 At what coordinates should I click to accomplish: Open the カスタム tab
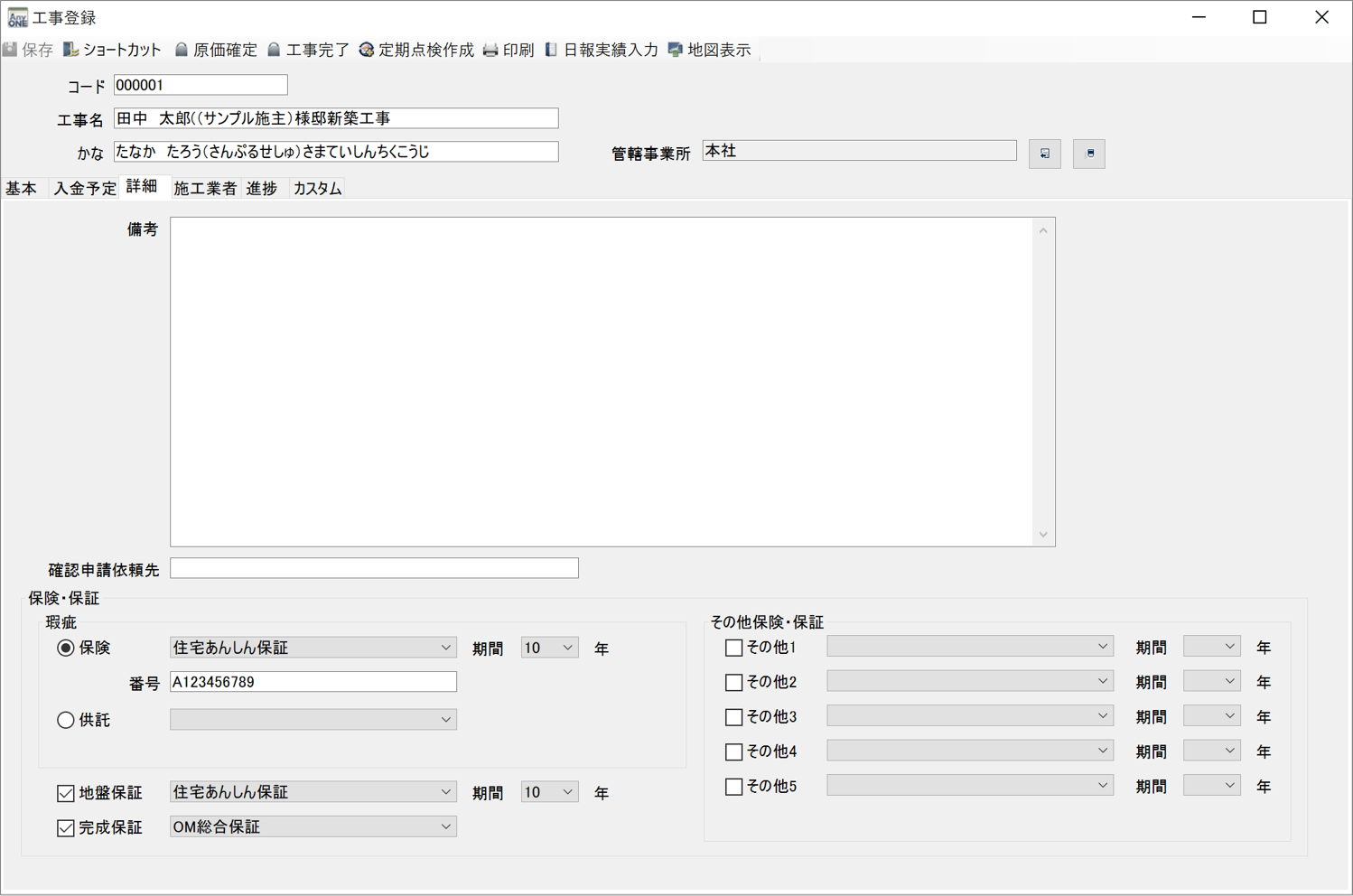pos(316,188)
